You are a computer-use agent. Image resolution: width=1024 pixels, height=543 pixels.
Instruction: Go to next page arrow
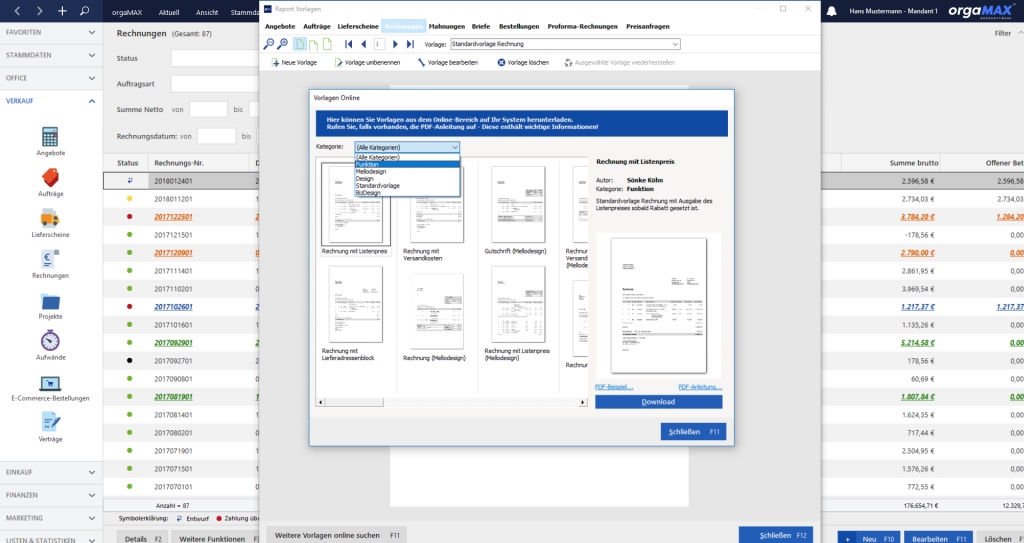coord(395,44)
